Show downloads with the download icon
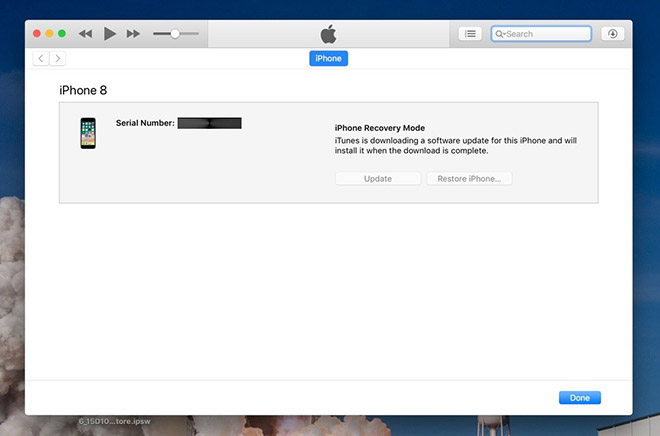 613,34
